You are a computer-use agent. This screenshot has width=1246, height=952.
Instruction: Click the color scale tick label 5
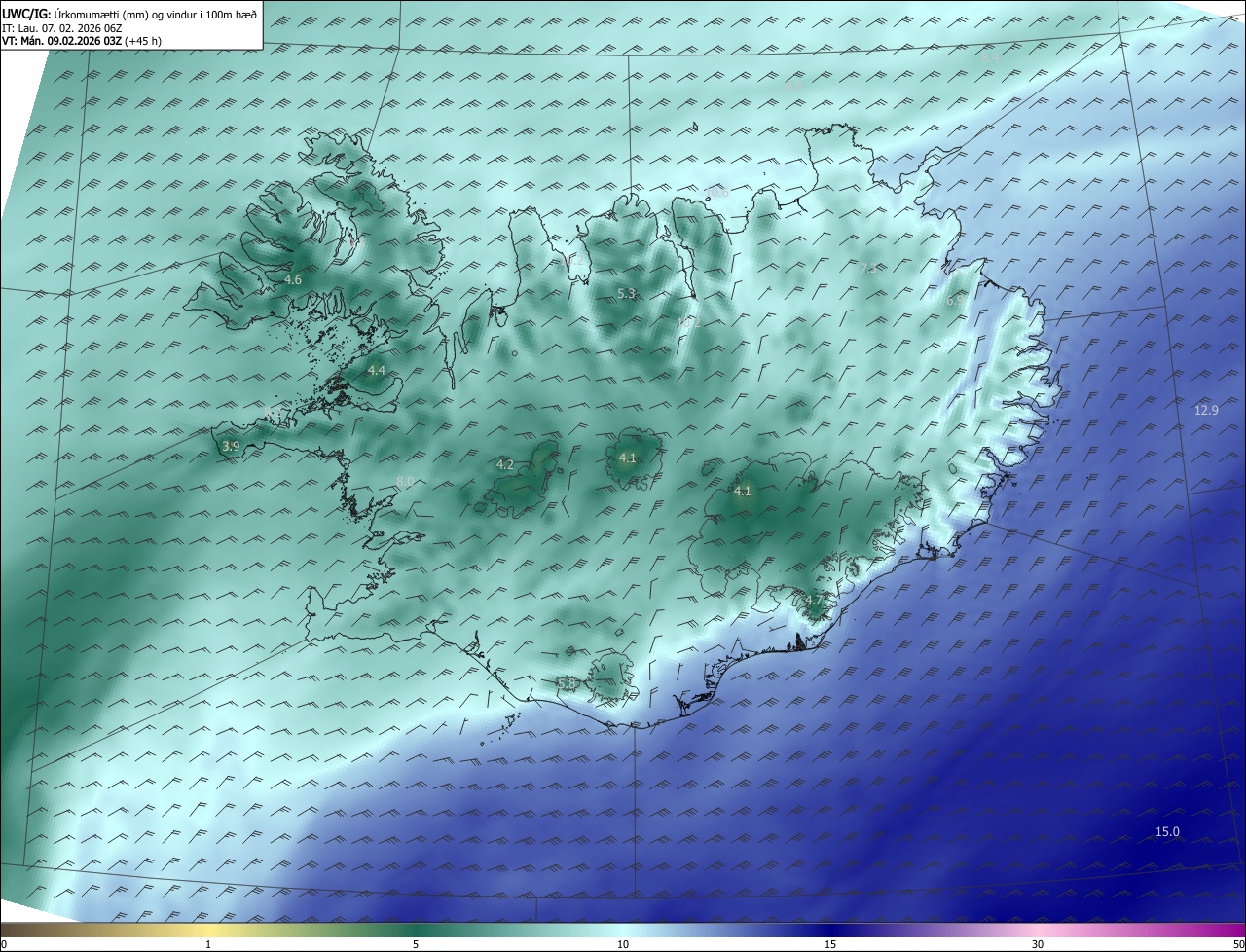click(x=416, y=944)
